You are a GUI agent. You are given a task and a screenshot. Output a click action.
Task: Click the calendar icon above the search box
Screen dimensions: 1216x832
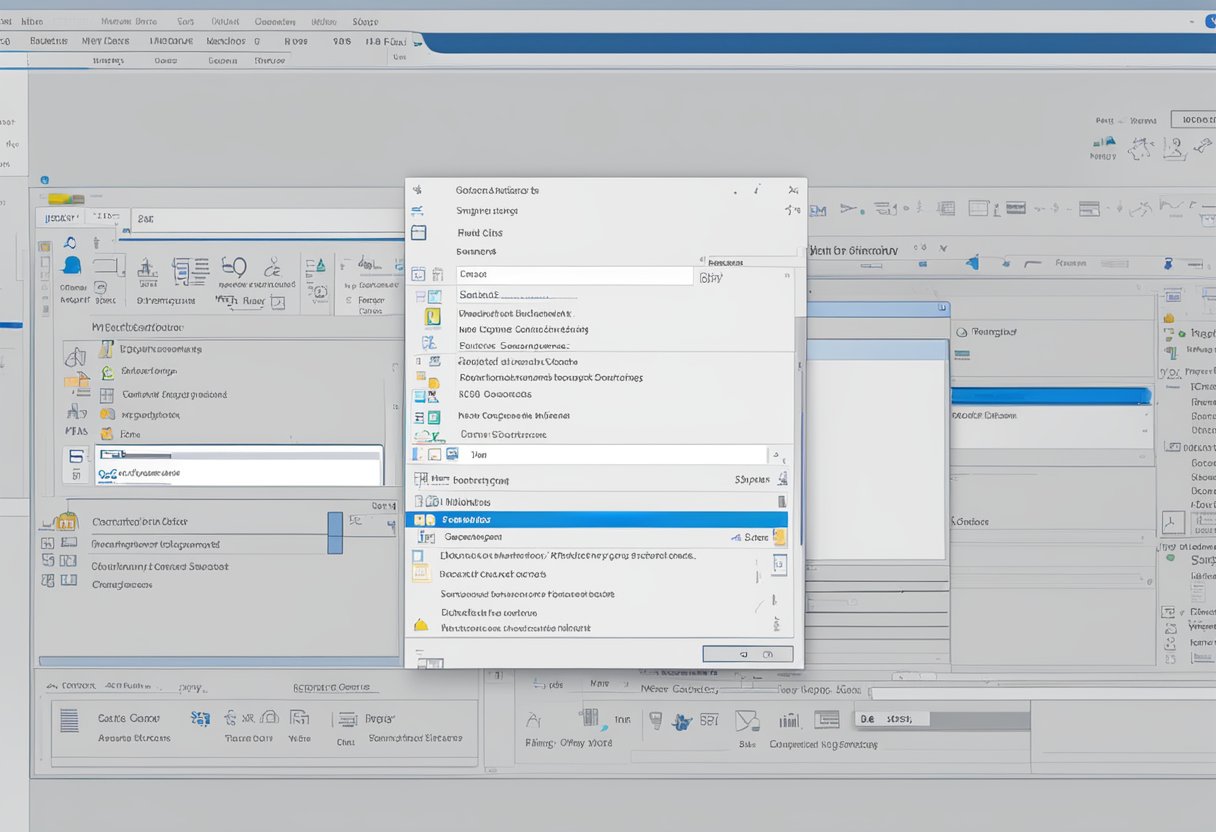[417, 272]
